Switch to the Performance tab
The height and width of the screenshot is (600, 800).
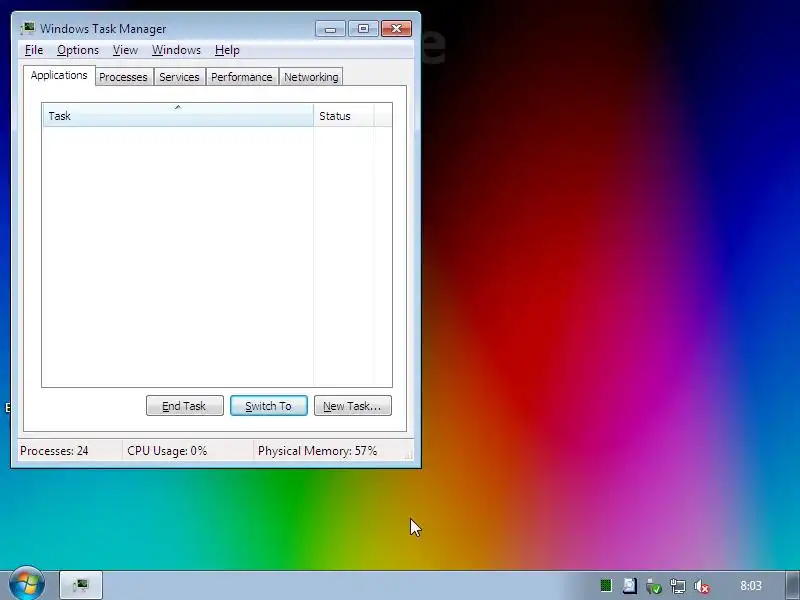click(242, 77)
